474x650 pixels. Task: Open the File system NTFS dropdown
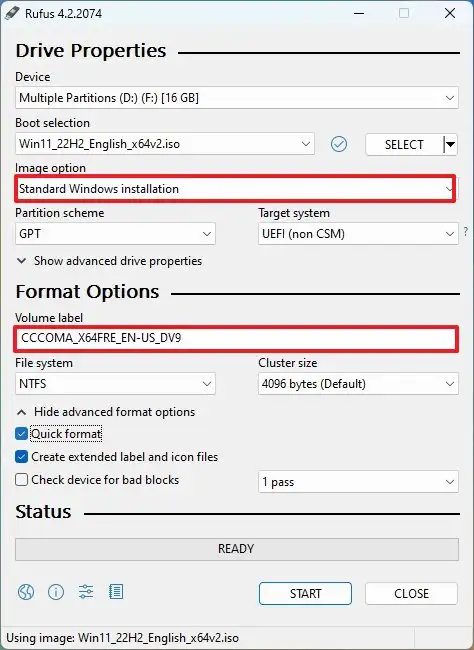(x=115, y=384)
